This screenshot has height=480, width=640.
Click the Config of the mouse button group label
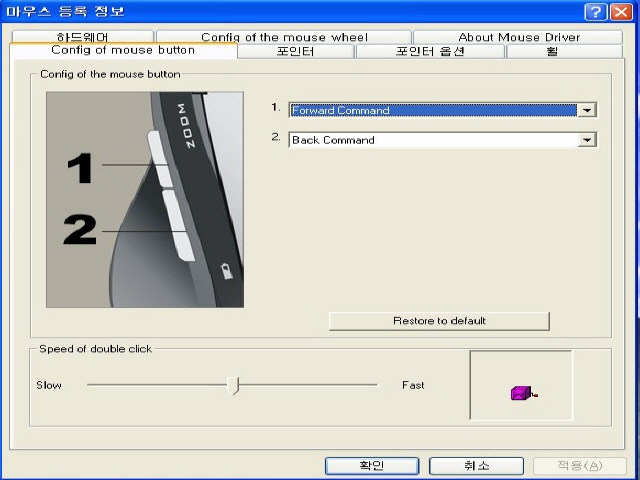coord(110,74)
